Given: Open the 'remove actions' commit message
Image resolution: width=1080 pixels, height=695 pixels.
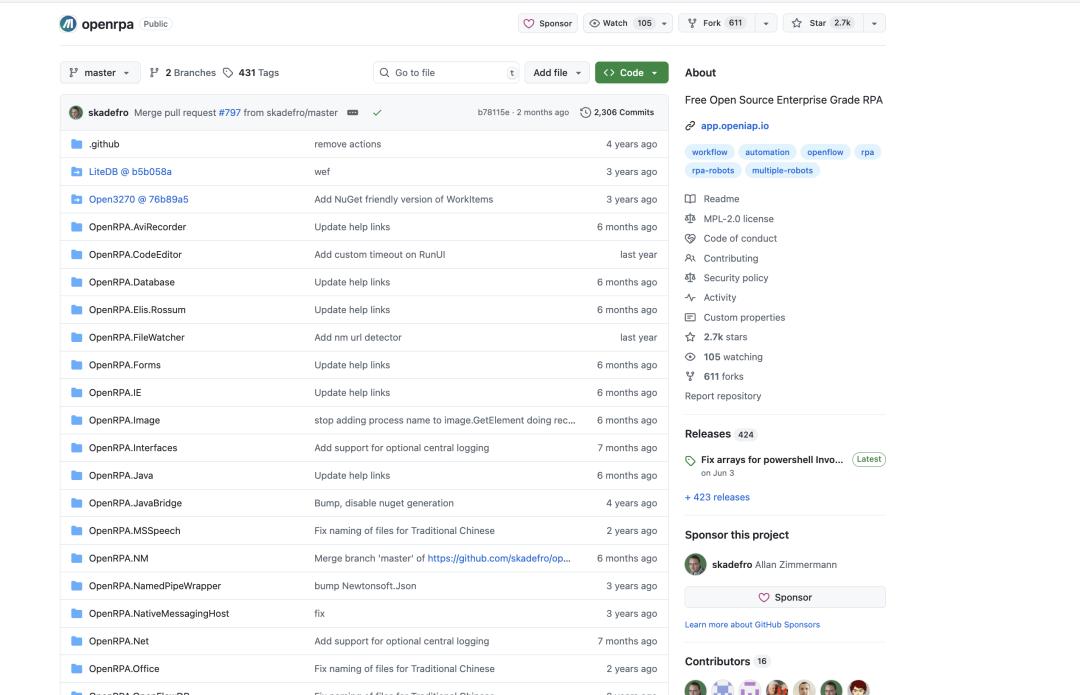Looking at the screenshot, I should [348, 144].
